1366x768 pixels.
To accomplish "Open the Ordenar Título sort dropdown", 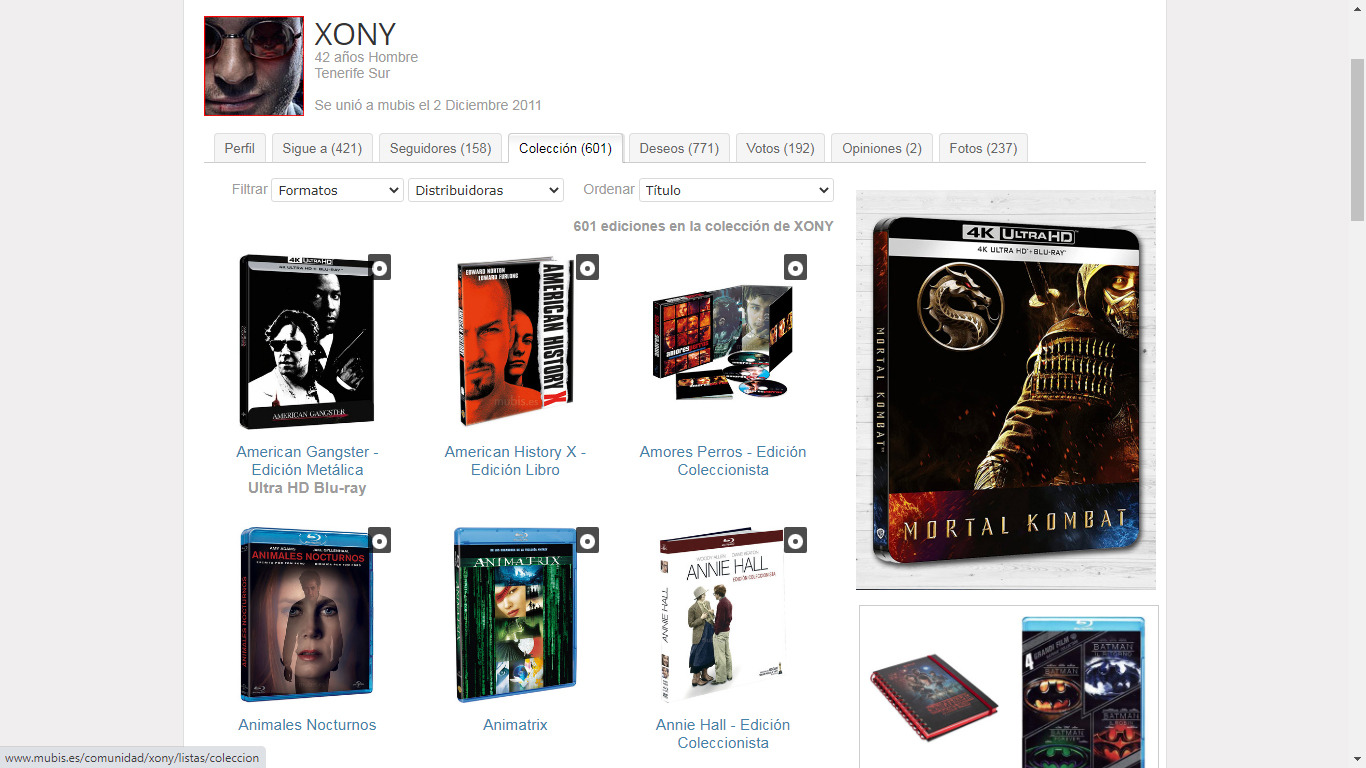I will 736,190.
